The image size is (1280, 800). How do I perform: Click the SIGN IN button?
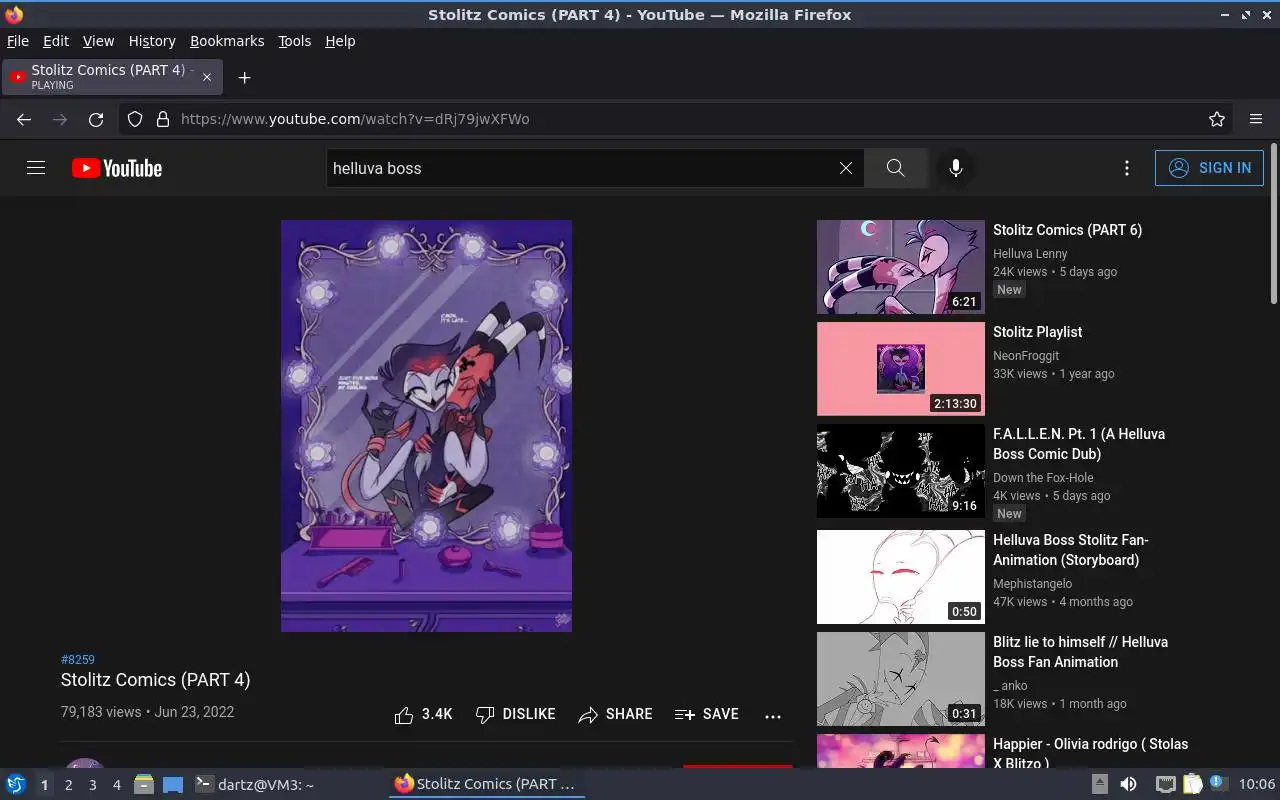click(x=1209, y=168)
